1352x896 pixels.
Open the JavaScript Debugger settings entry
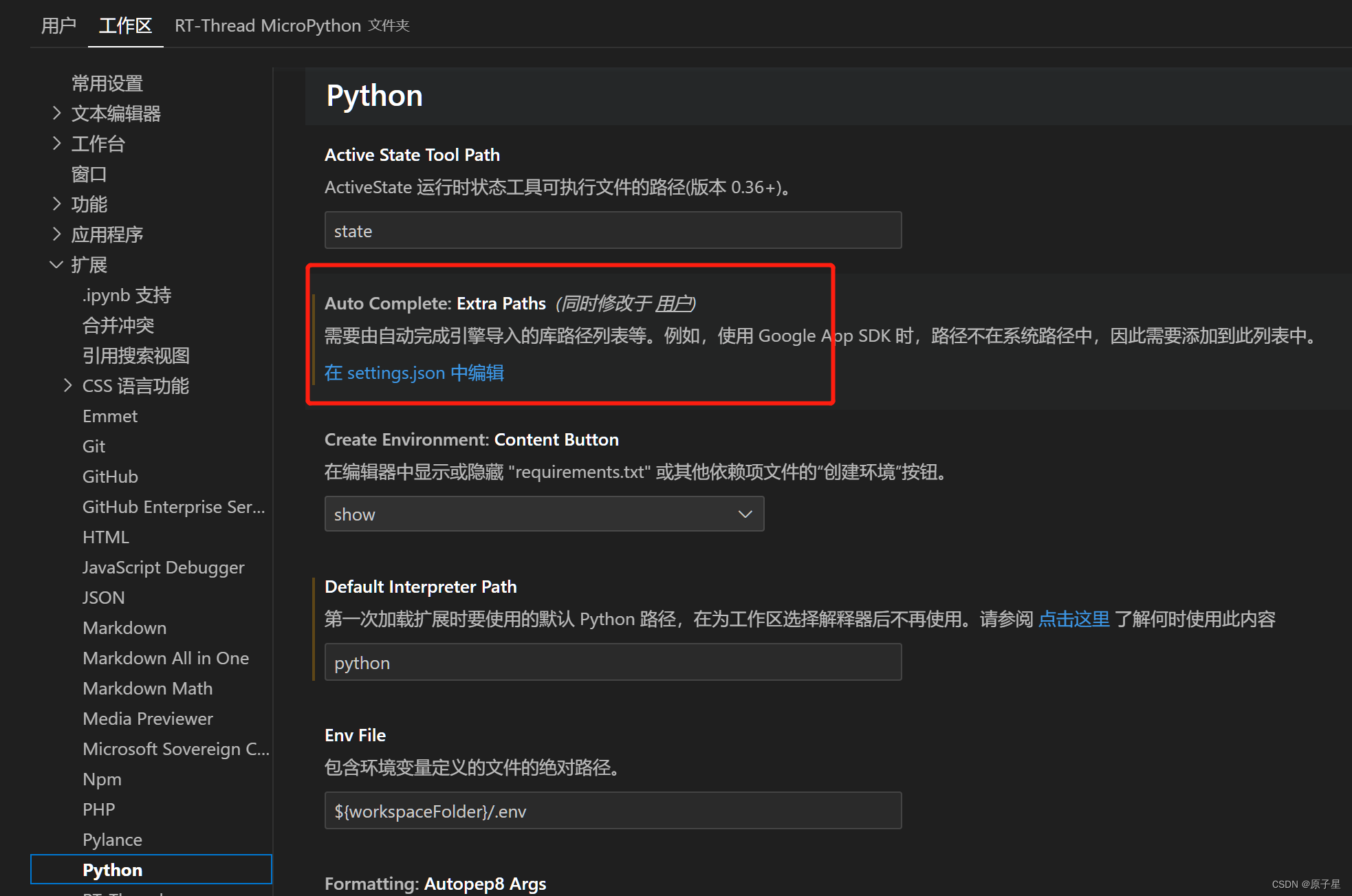[x=163, y=567]
